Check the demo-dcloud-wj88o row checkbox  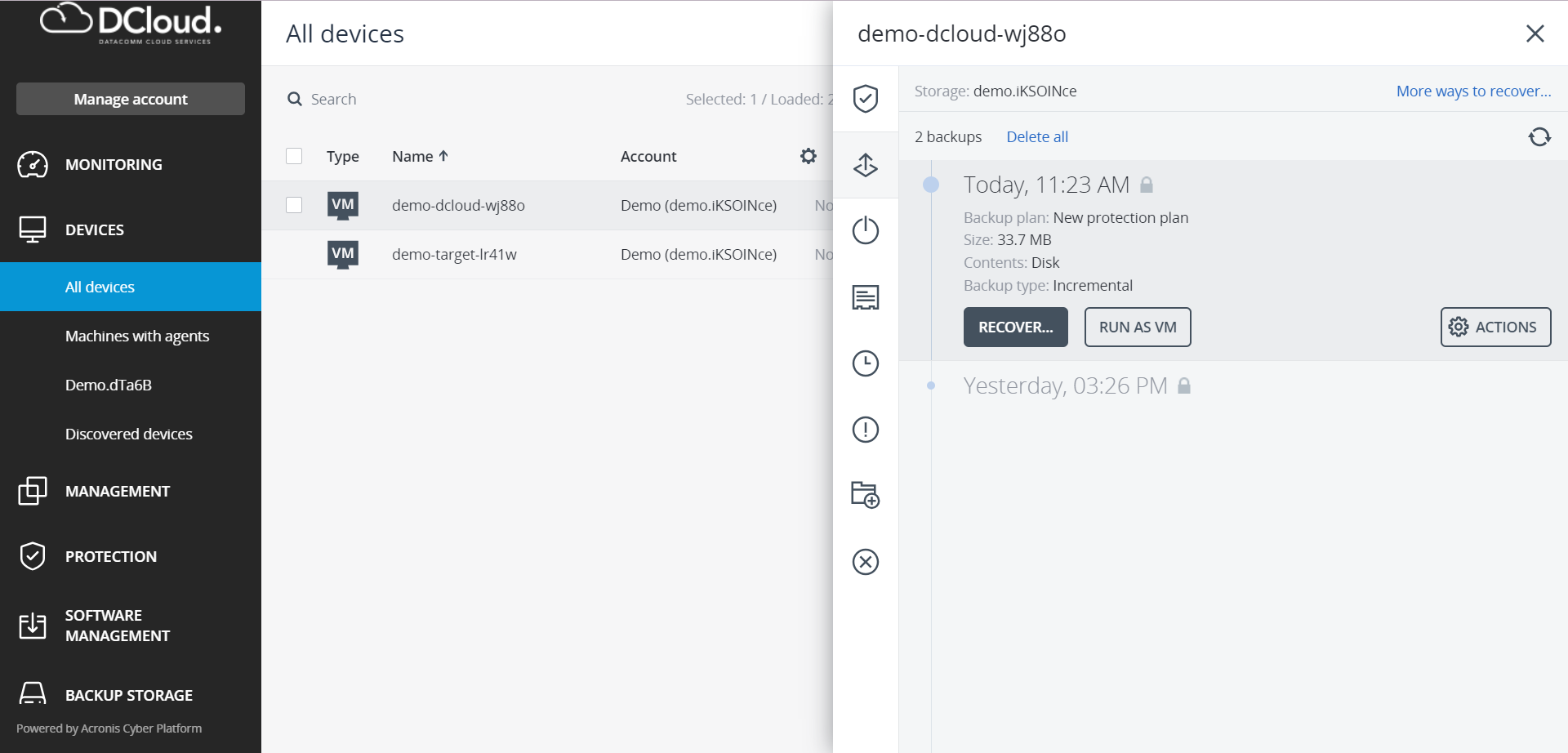tap(294, 205)
